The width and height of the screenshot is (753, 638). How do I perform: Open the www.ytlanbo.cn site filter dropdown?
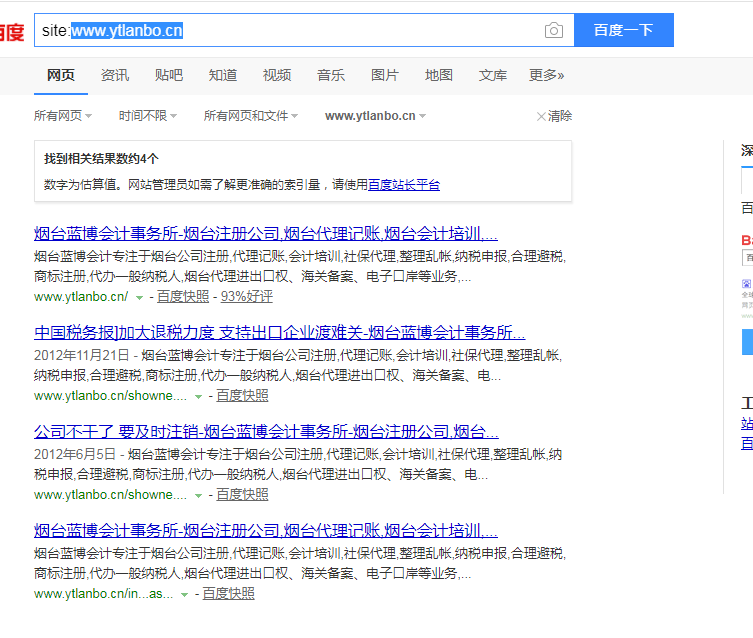pyautogui.click(x=375, y=116)
